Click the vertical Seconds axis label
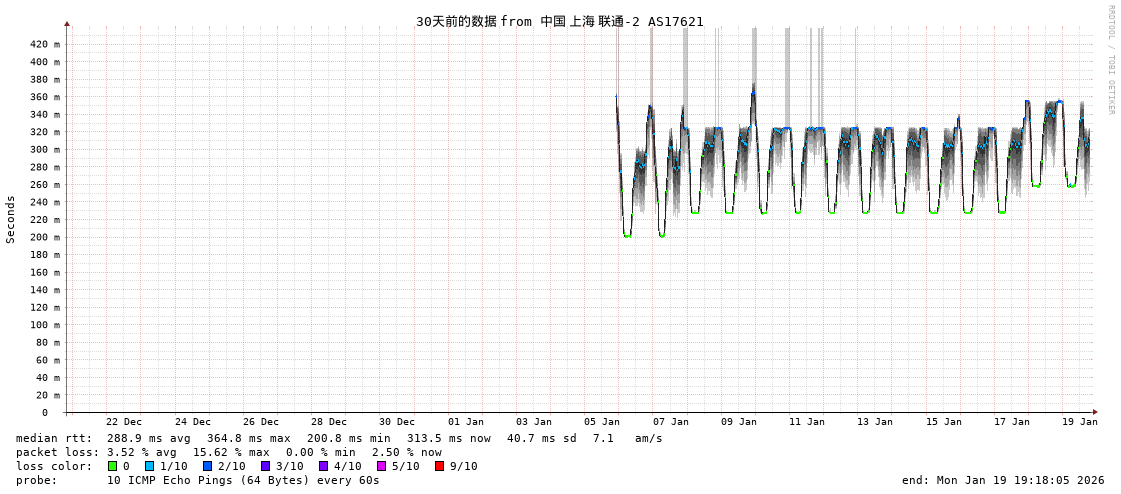The height and width of the screenshot is (494, 1121). click(11, 219)
